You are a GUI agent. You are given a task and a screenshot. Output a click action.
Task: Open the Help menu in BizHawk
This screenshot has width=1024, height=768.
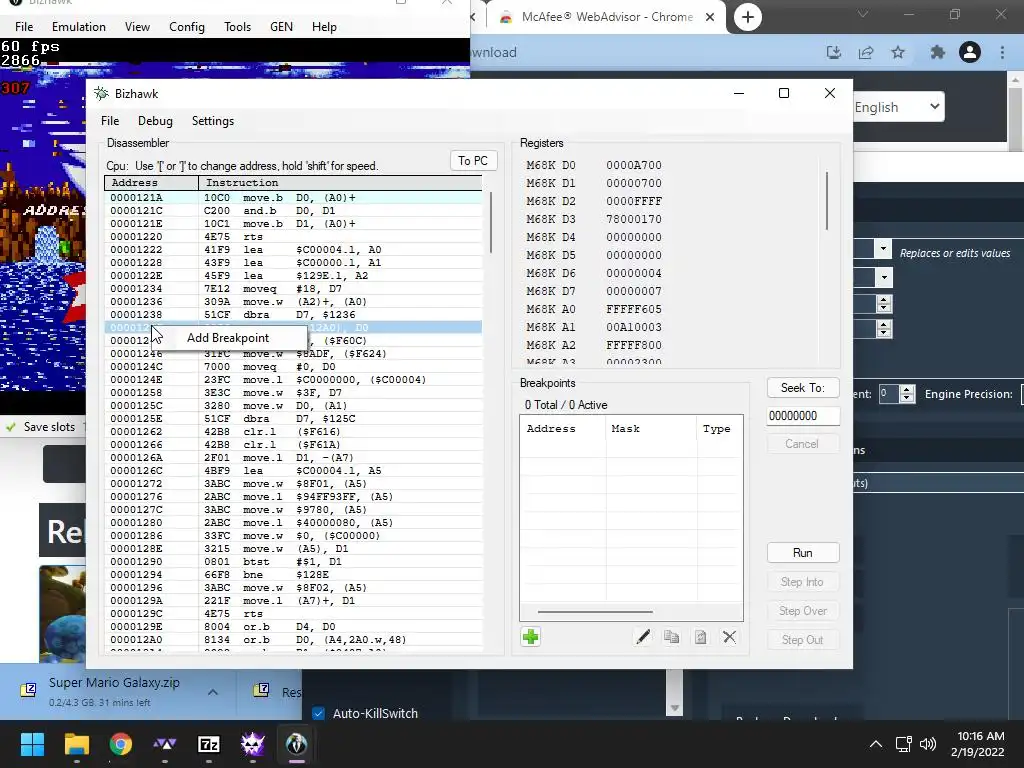point(324,27)
